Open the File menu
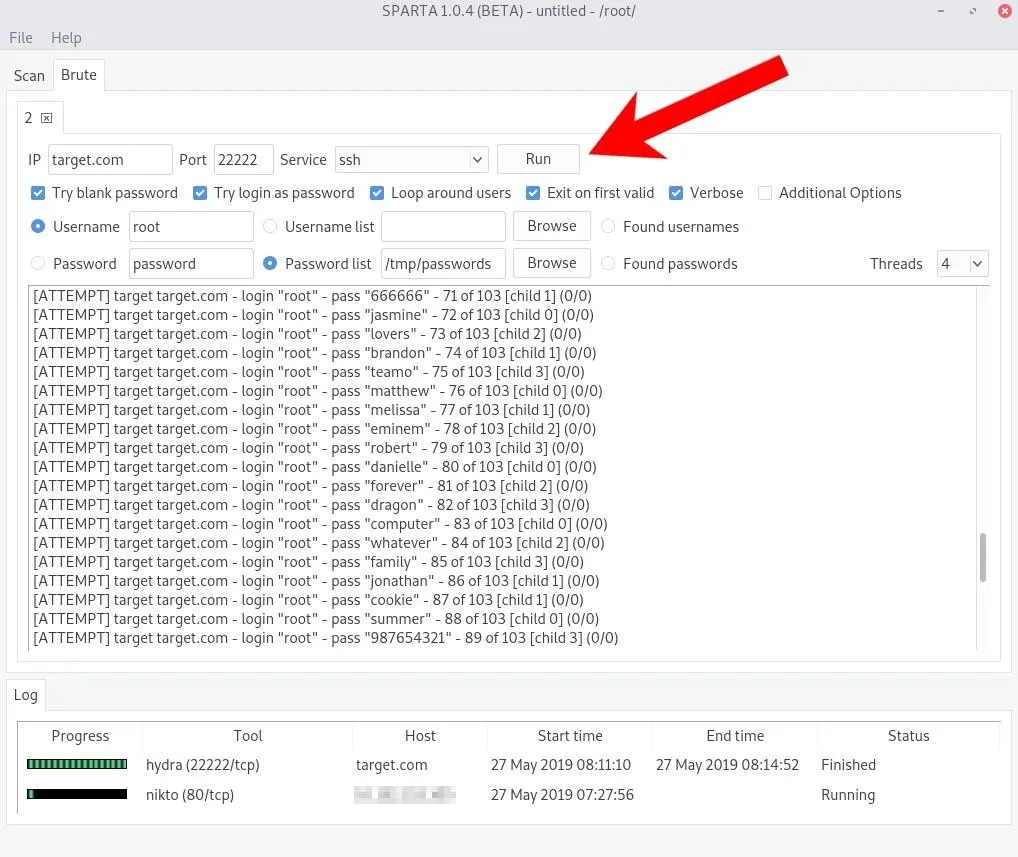This screenshot has width=1018, height=857. tap(21, 38)
